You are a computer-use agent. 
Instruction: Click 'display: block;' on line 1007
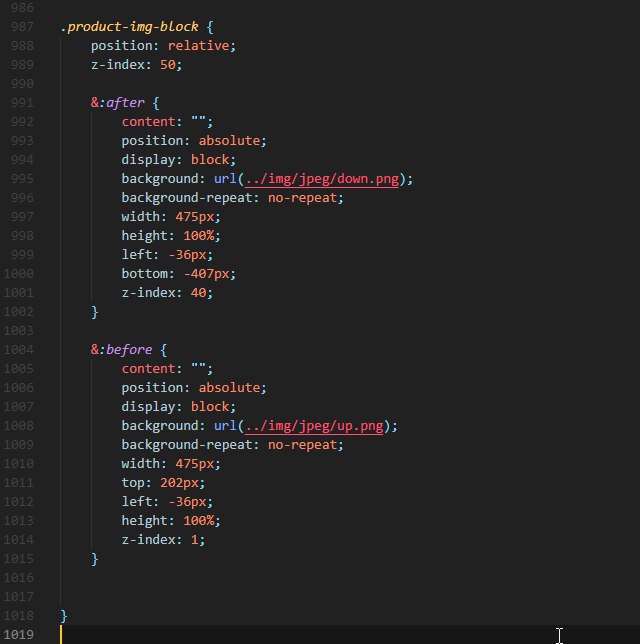[179, 407]
